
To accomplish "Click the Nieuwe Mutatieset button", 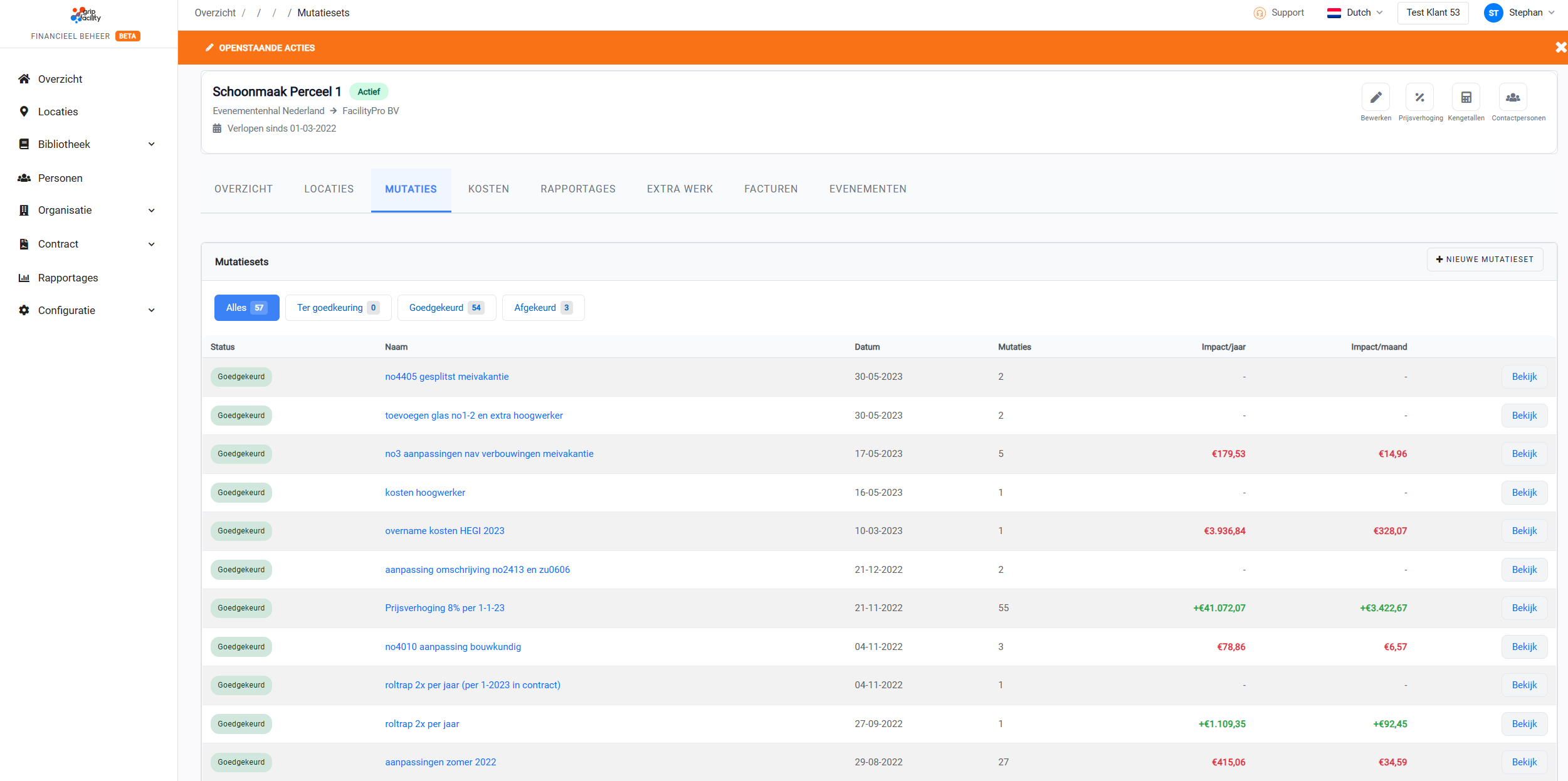I will click(1485, 259).
